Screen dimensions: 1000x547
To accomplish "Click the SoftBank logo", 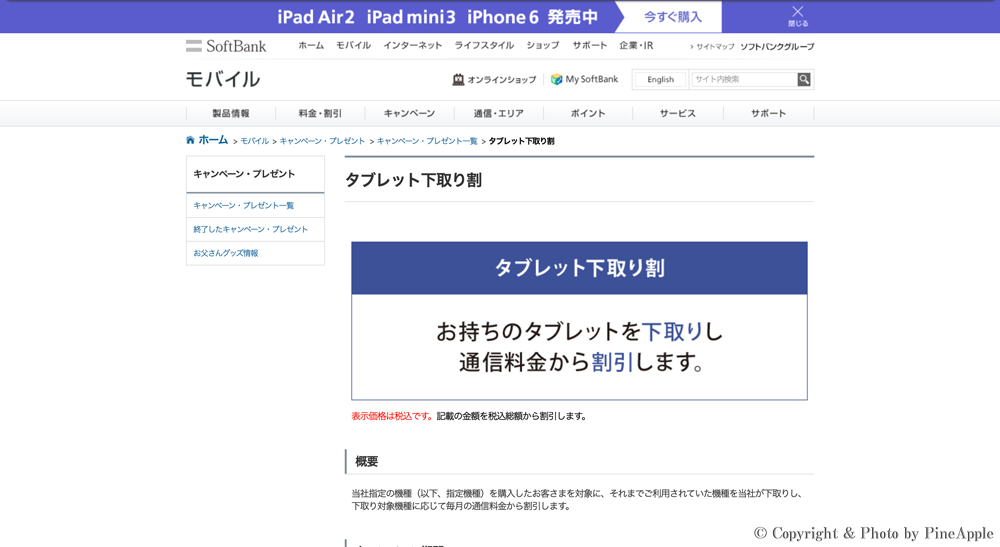I will click(226, 46).
